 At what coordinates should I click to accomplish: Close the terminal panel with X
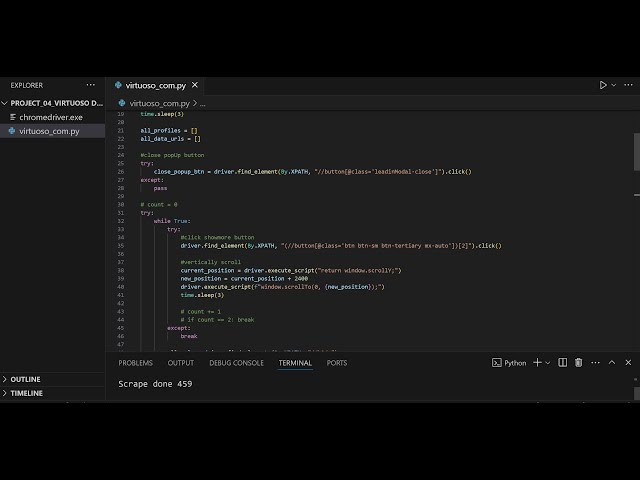628,362
